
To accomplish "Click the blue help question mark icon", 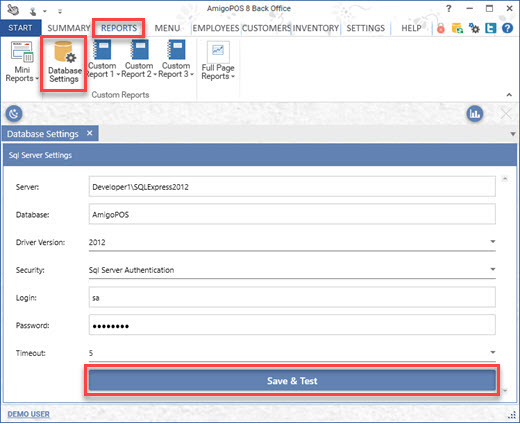I will point(507,28).
